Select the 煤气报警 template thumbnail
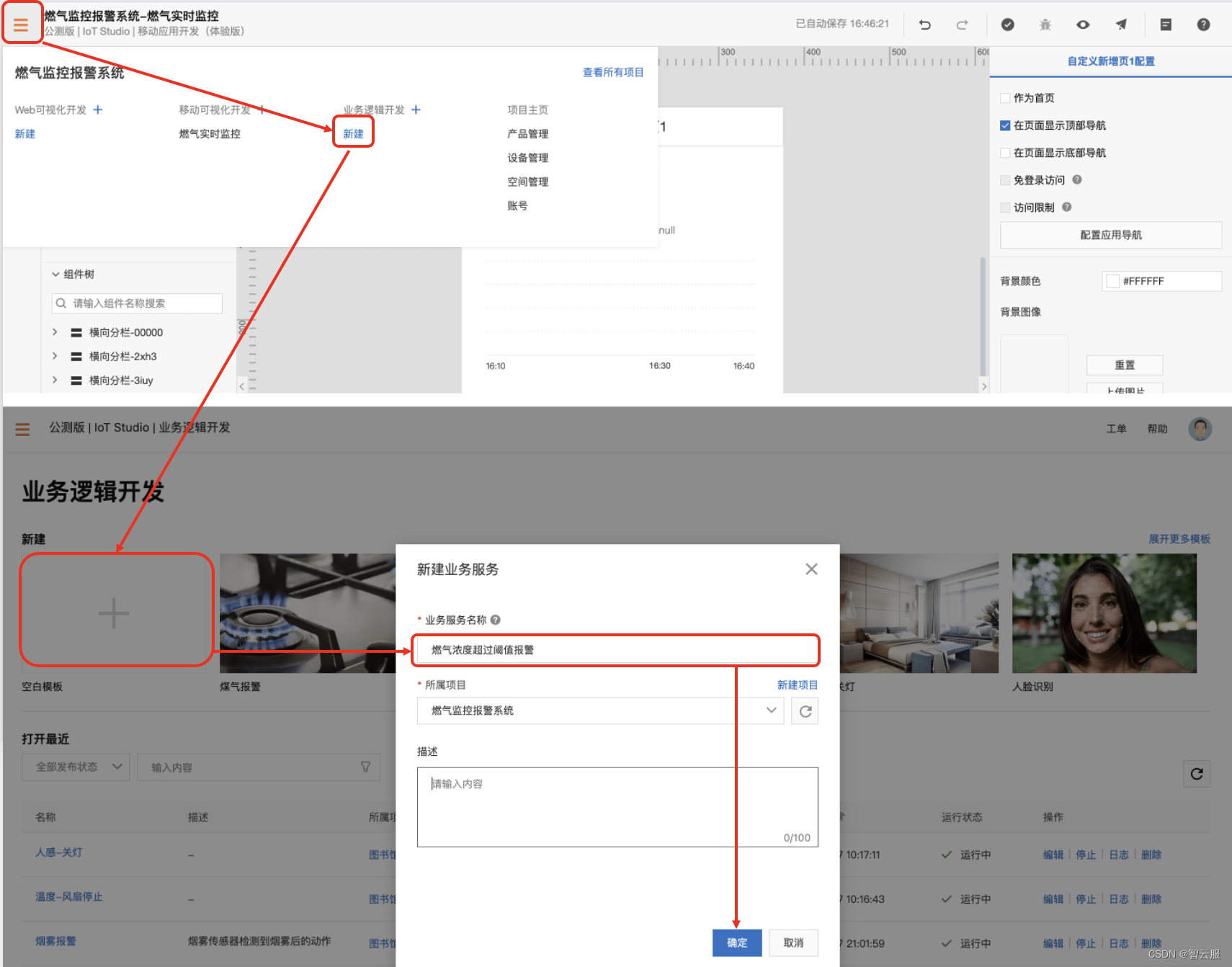Screen dimensions: 1232x967 point(308,613)
